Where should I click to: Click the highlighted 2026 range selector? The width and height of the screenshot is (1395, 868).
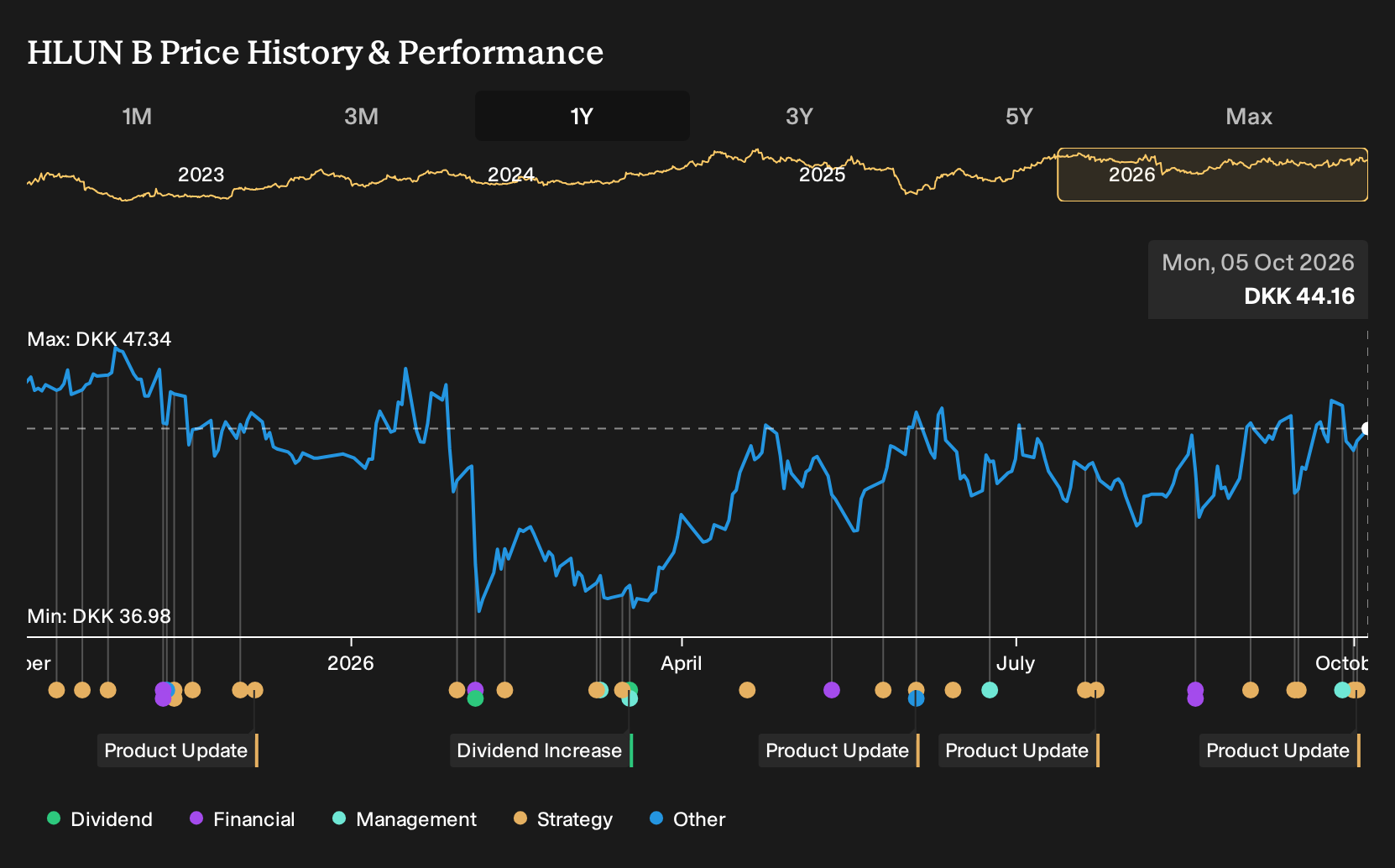tap(1212, 175)
